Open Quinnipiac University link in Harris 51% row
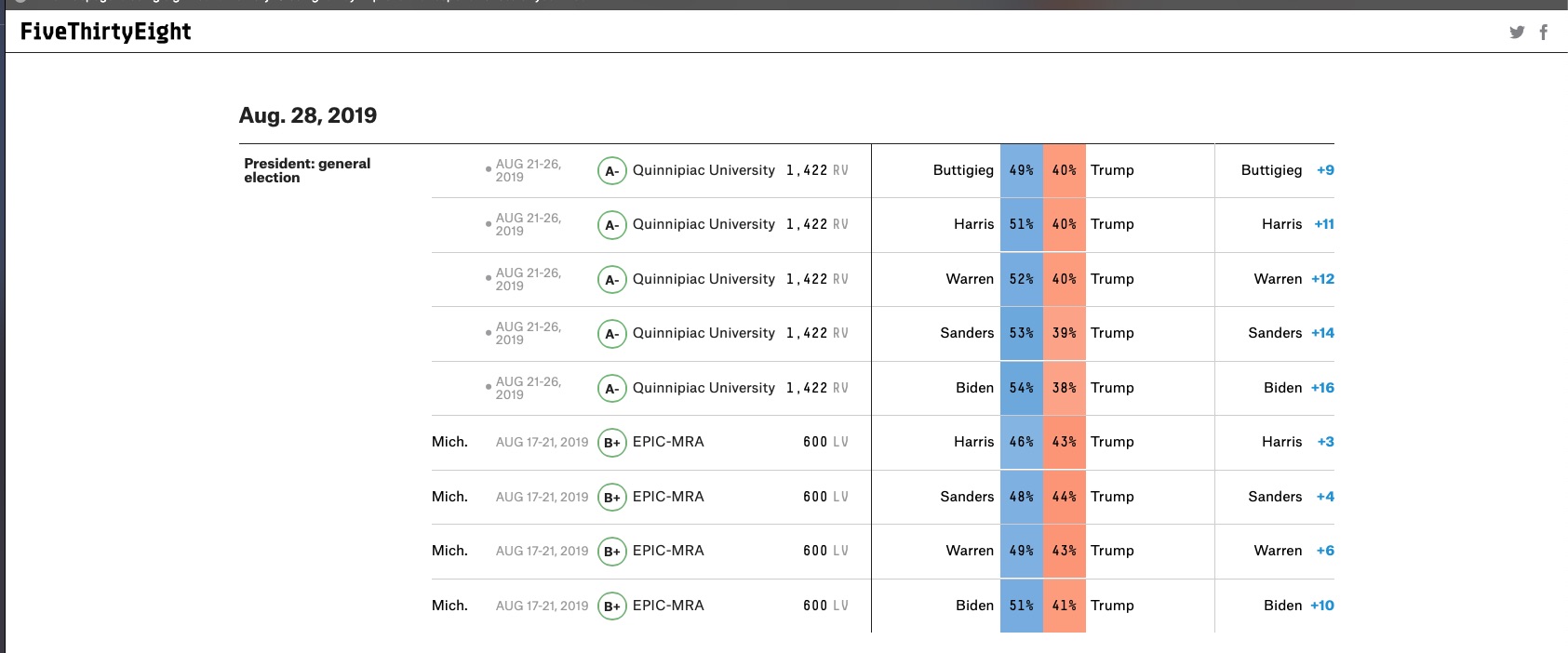This screenshot has width=1568, height=653. [x=704, y=224]
